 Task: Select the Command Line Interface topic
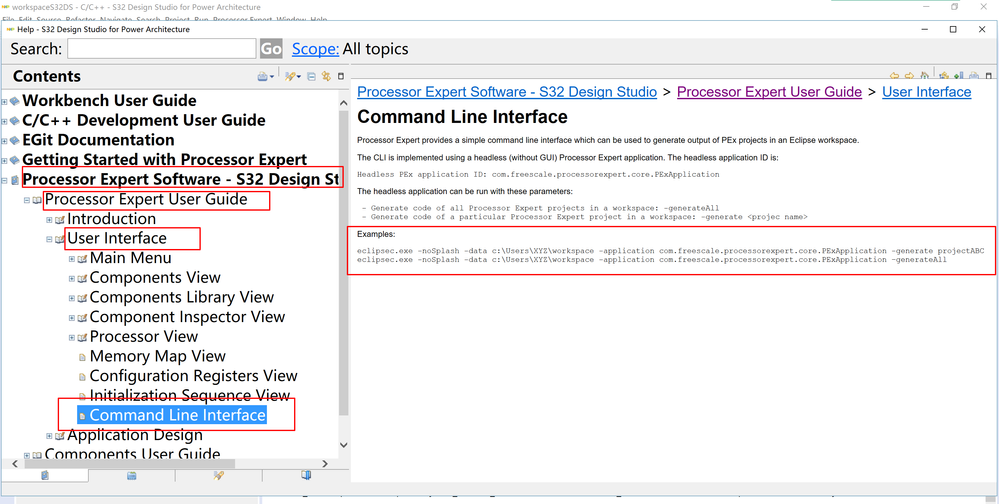(x=178, y=416)
